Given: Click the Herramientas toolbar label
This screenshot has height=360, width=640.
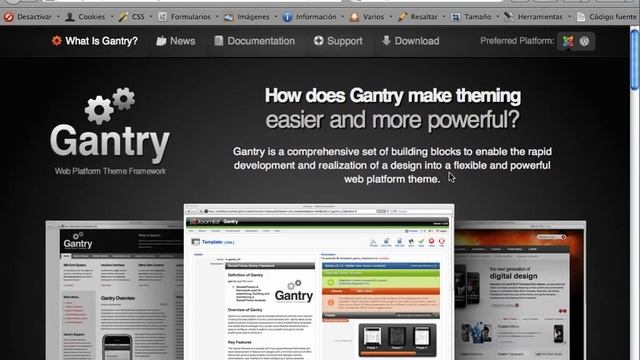Looking at the screenshot, I should [540, 17].
